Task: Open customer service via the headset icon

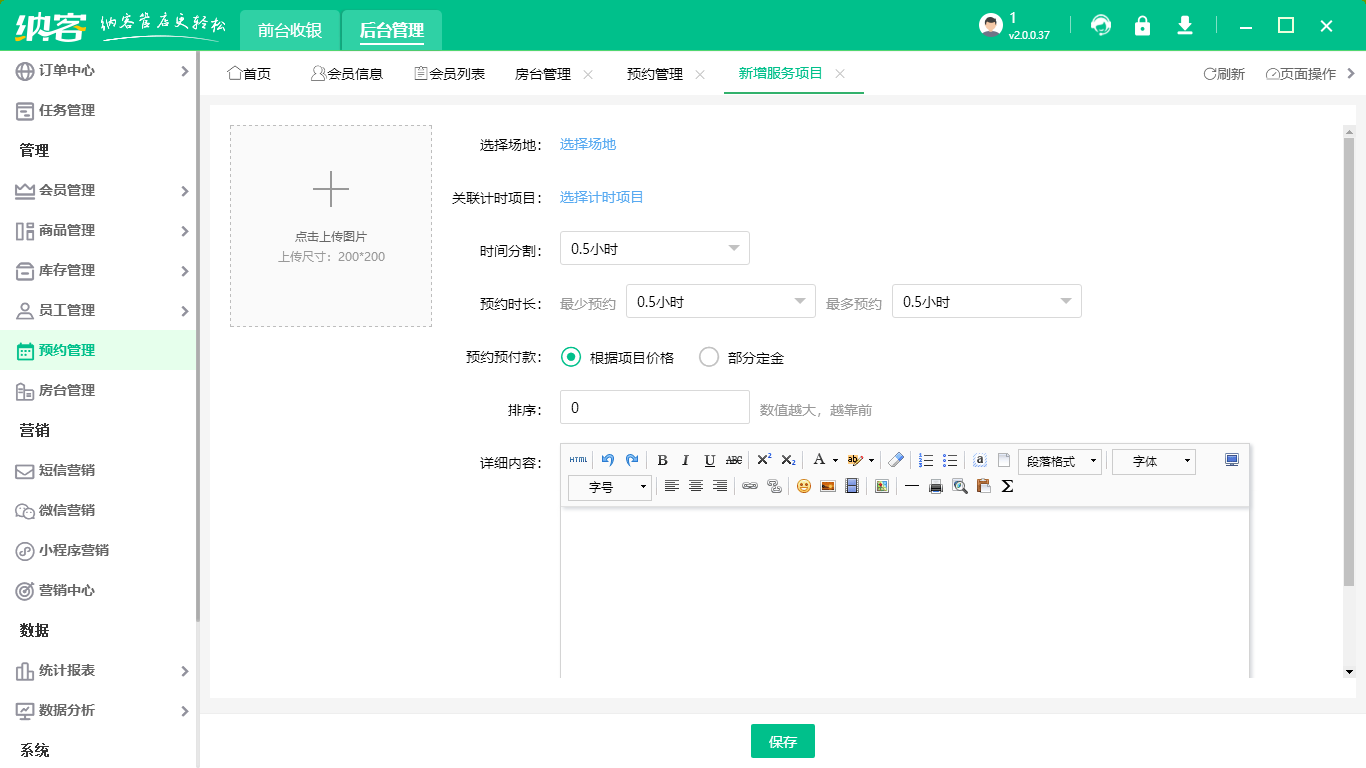Action: click(1101, 26)
